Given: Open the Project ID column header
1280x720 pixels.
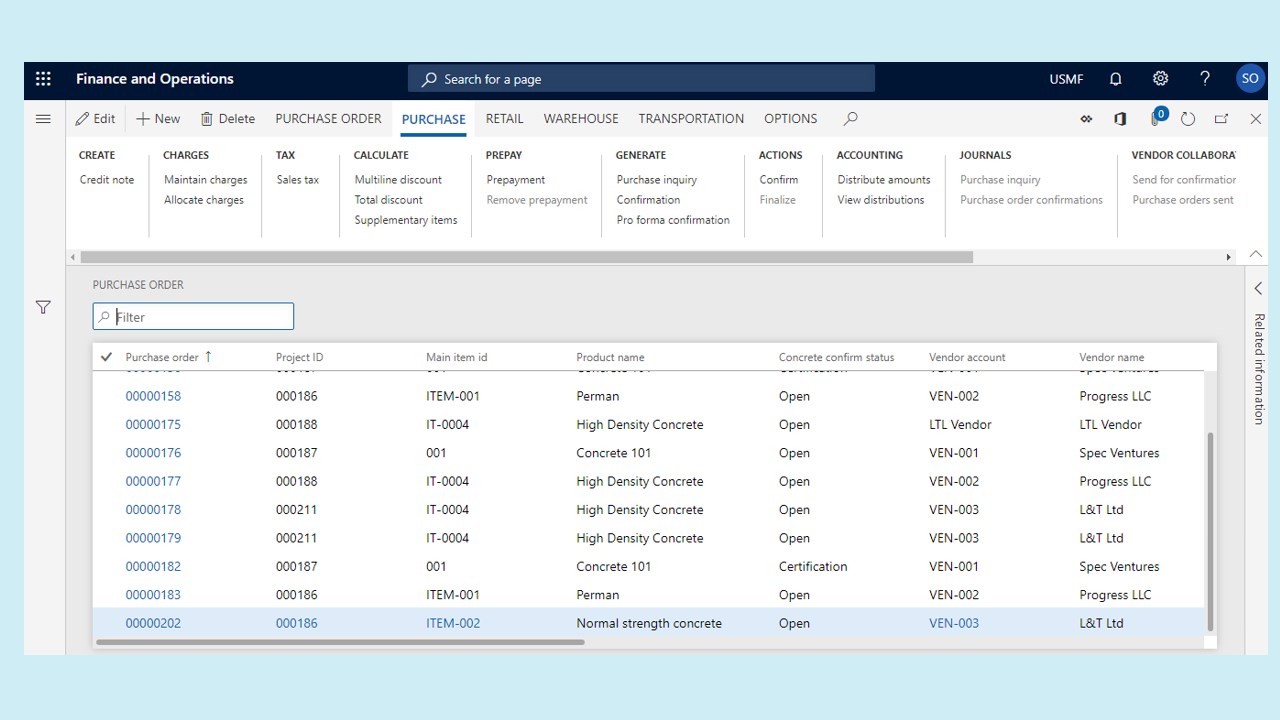Looking at the screenshot, I should (300, 357).
